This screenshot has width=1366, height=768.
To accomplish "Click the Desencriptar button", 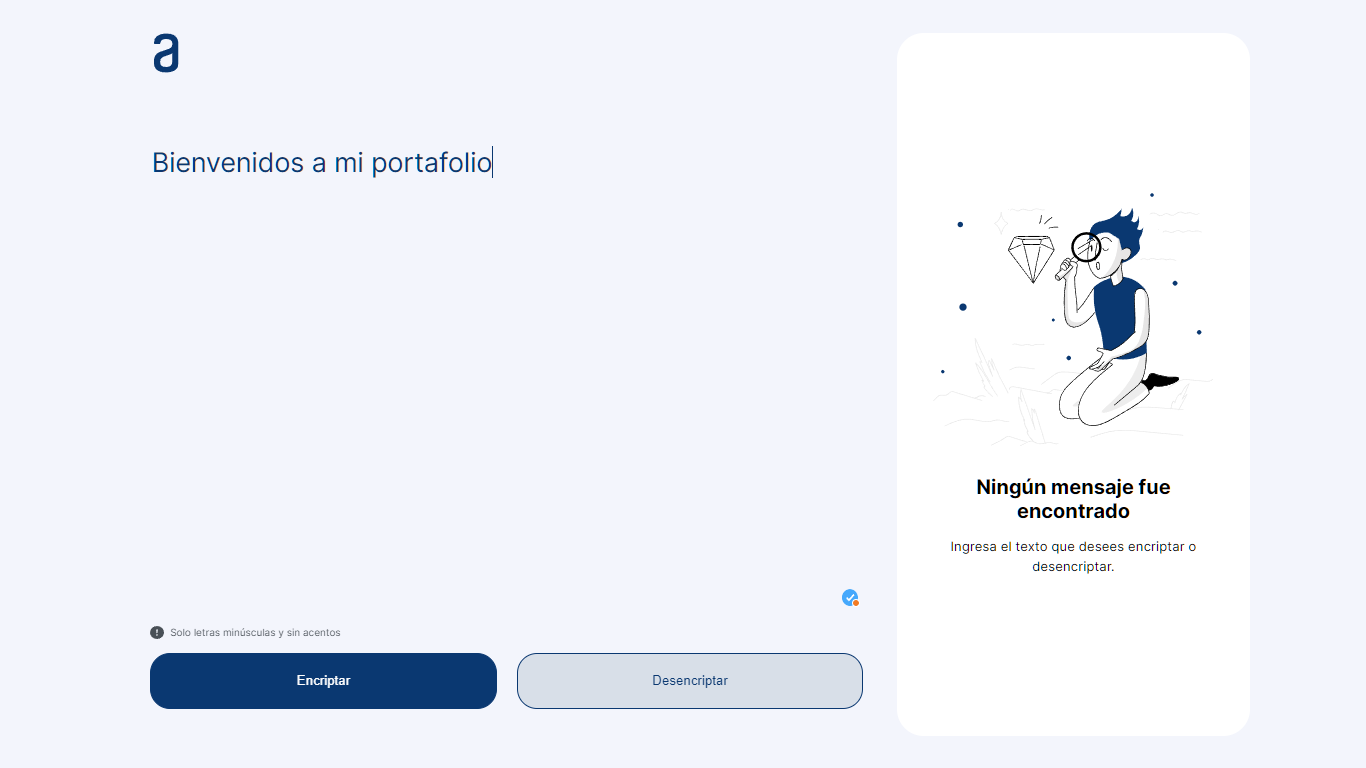I will [x=690, y=681].
